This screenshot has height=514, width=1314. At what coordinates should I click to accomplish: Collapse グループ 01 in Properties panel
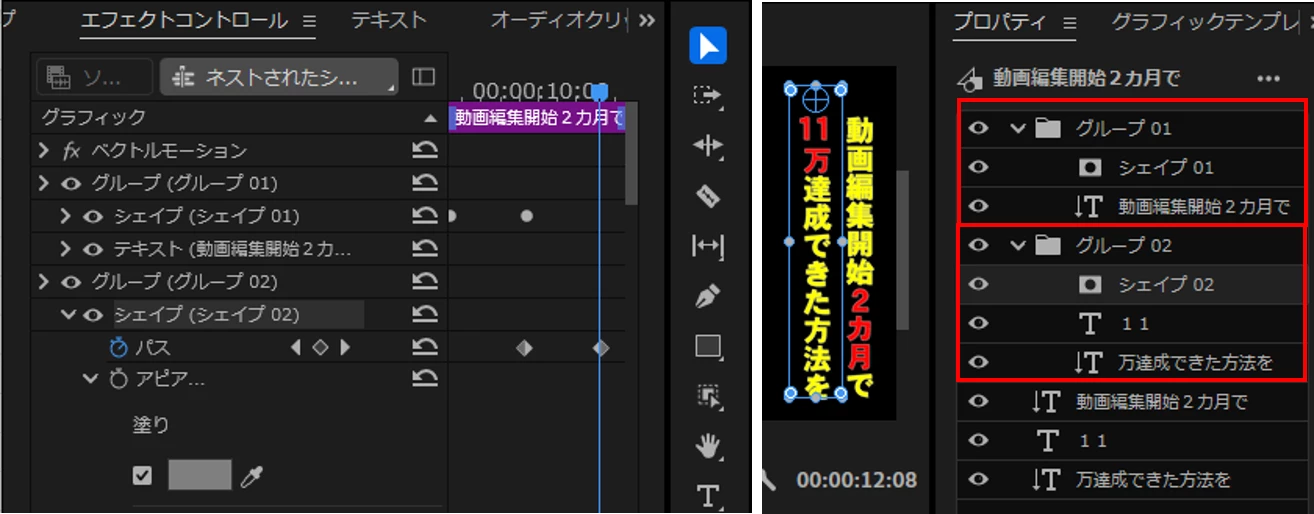pyautogui.click(x=1019, y=128)
